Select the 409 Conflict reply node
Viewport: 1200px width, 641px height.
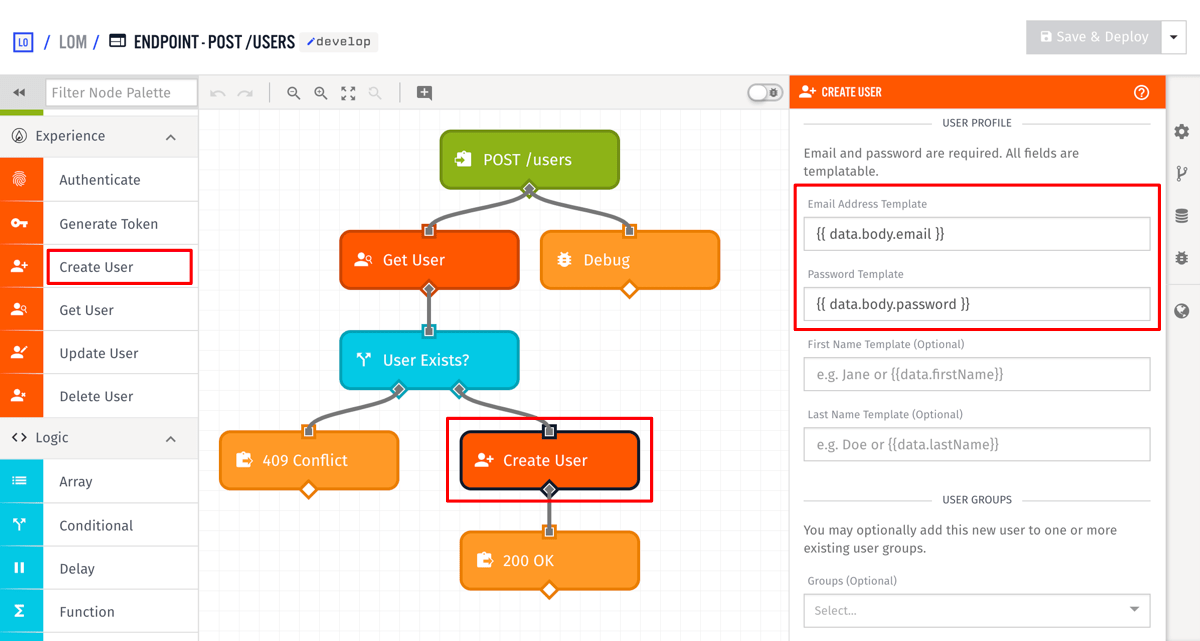coord(309,460)
